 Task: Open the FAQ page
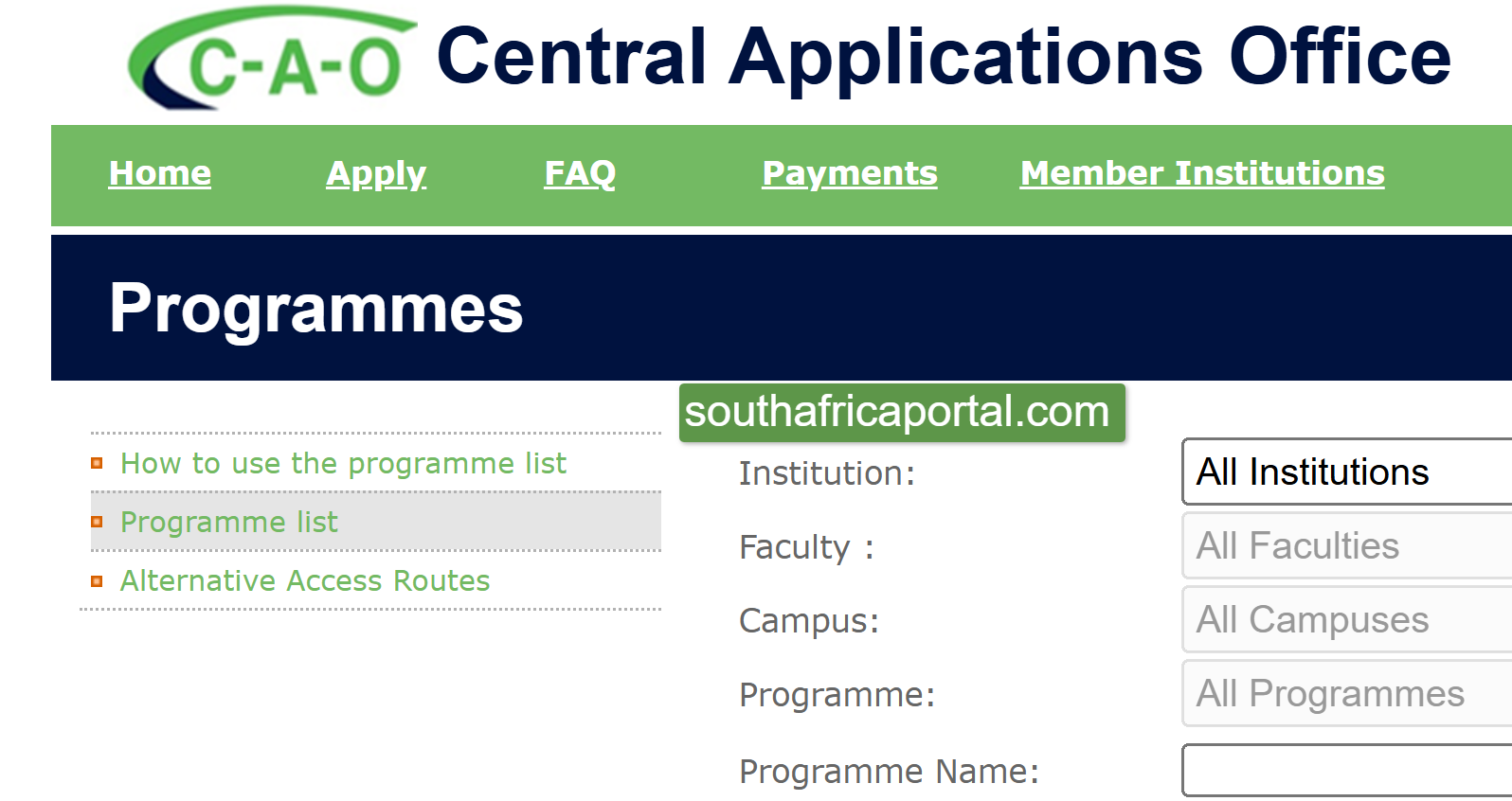580,173
